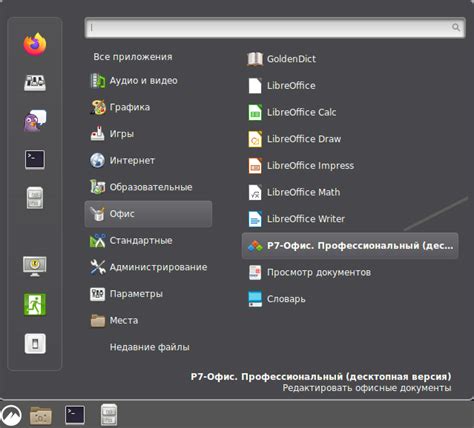Click the shutdown power switch icon
This screenshot has width=474, height=428.
click(x=35, y=343)
